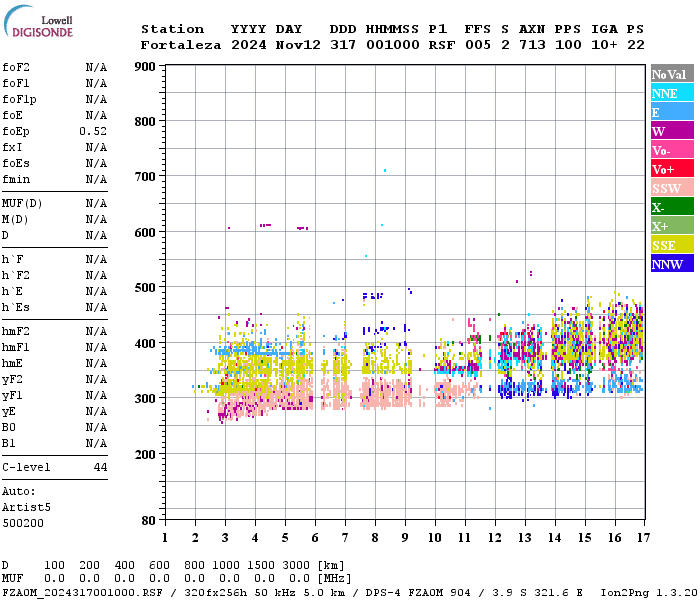Click the Ion2Png 1.3.20 version text
This screenshot has height=600, width=700.
649,593
